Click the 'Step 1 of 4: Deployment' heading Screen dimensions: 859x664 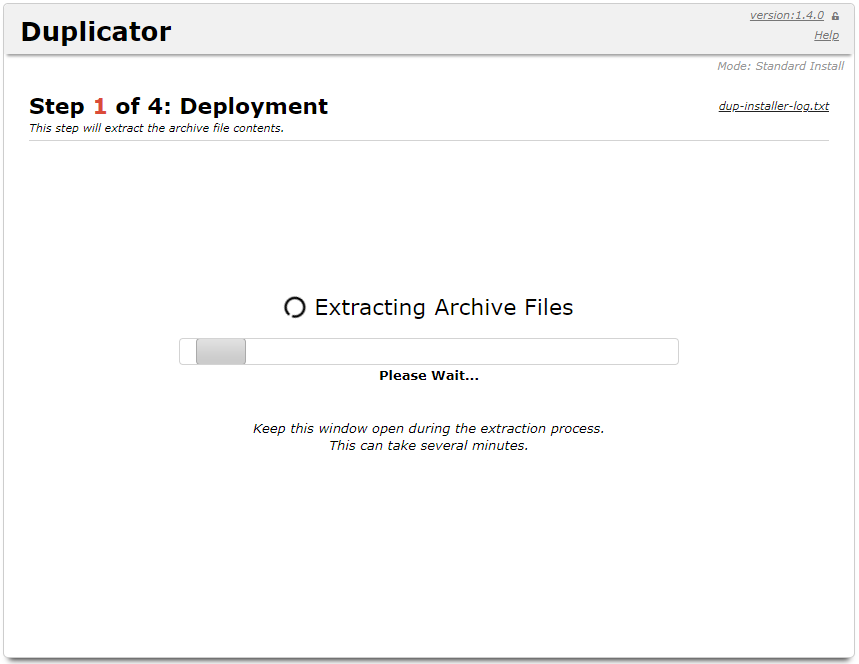coord(178,106)
